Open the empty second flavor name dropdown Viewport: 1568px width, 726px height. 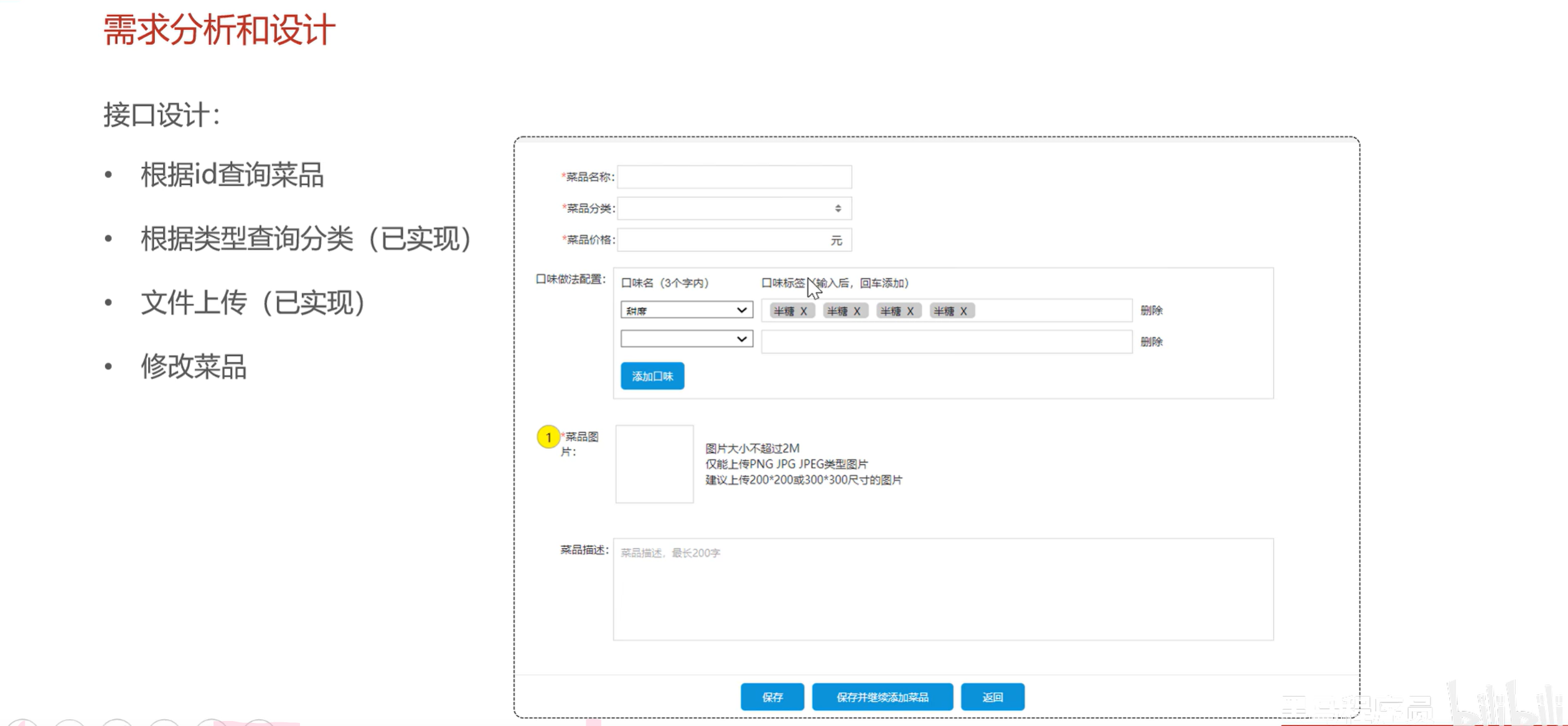(x=686, y=339)
